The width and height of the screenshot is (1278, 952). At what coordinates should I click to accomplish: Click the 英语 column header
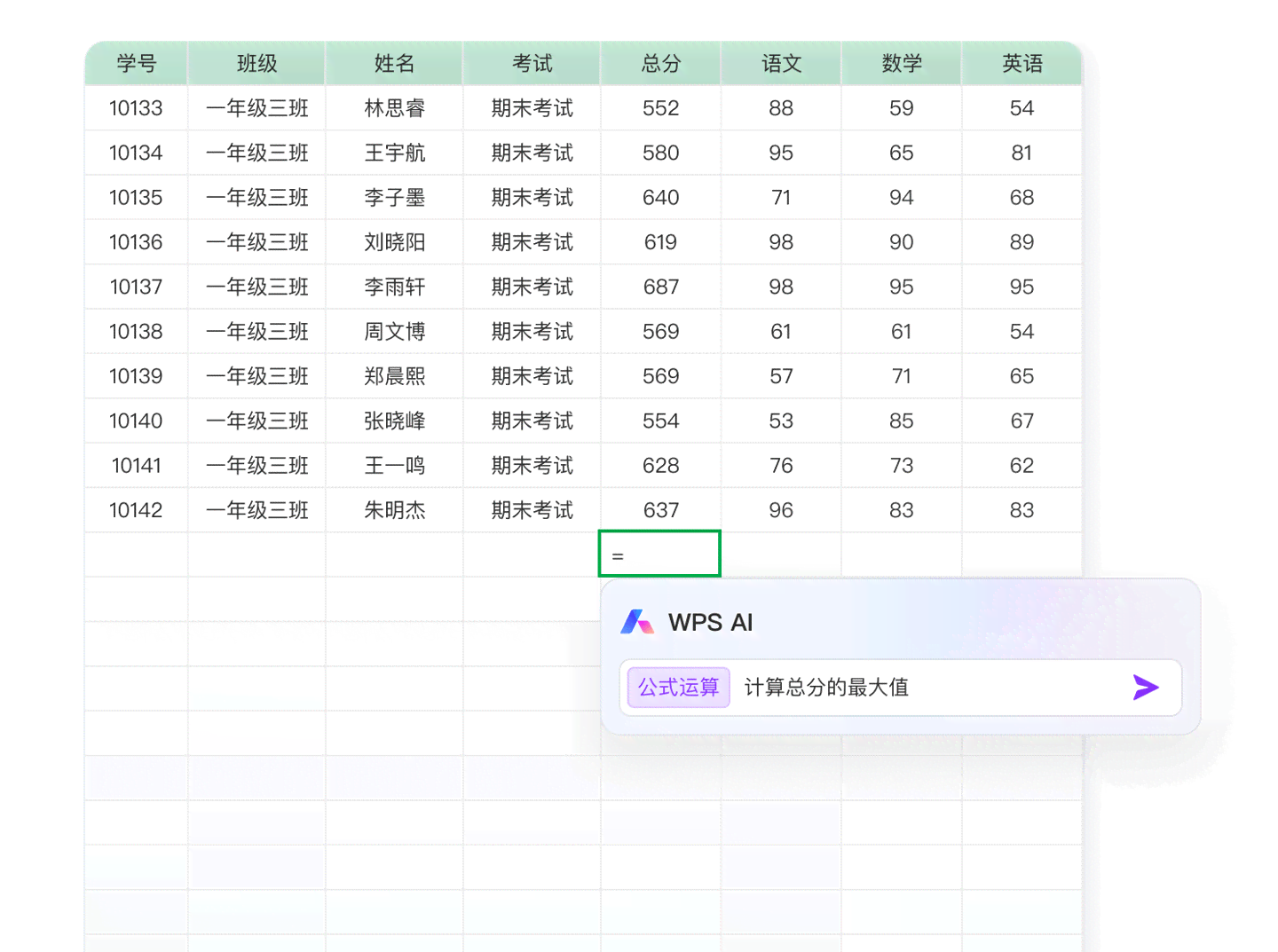tap(1022, 63)
